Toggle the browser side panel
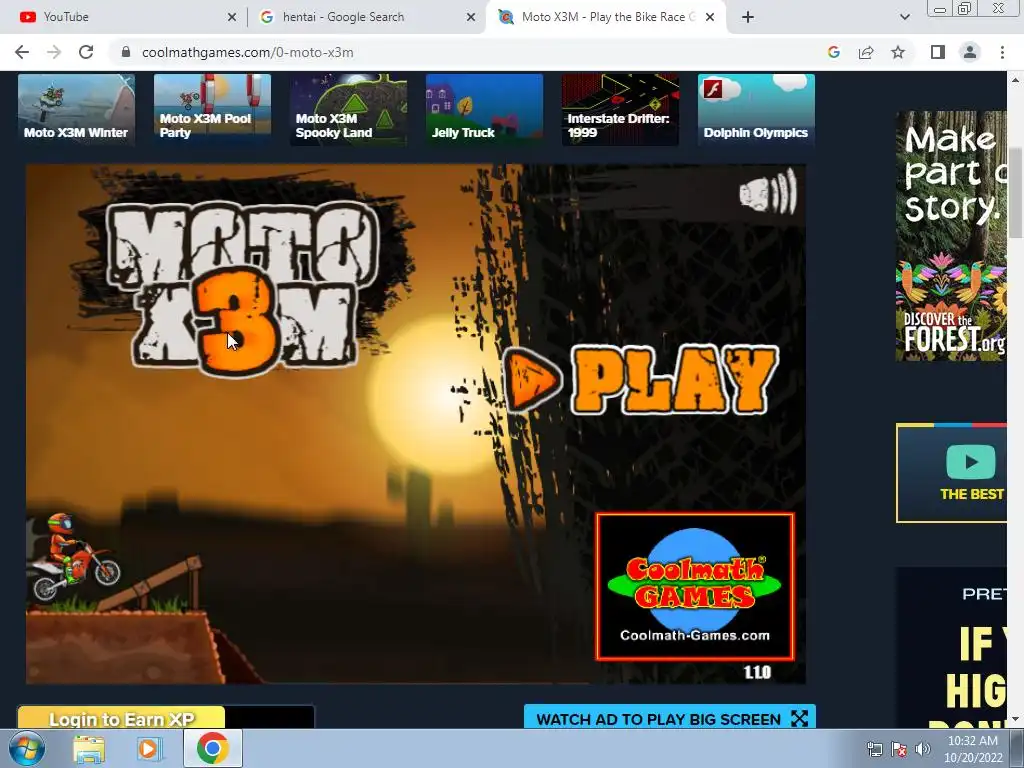 click(x=938, y=52)
